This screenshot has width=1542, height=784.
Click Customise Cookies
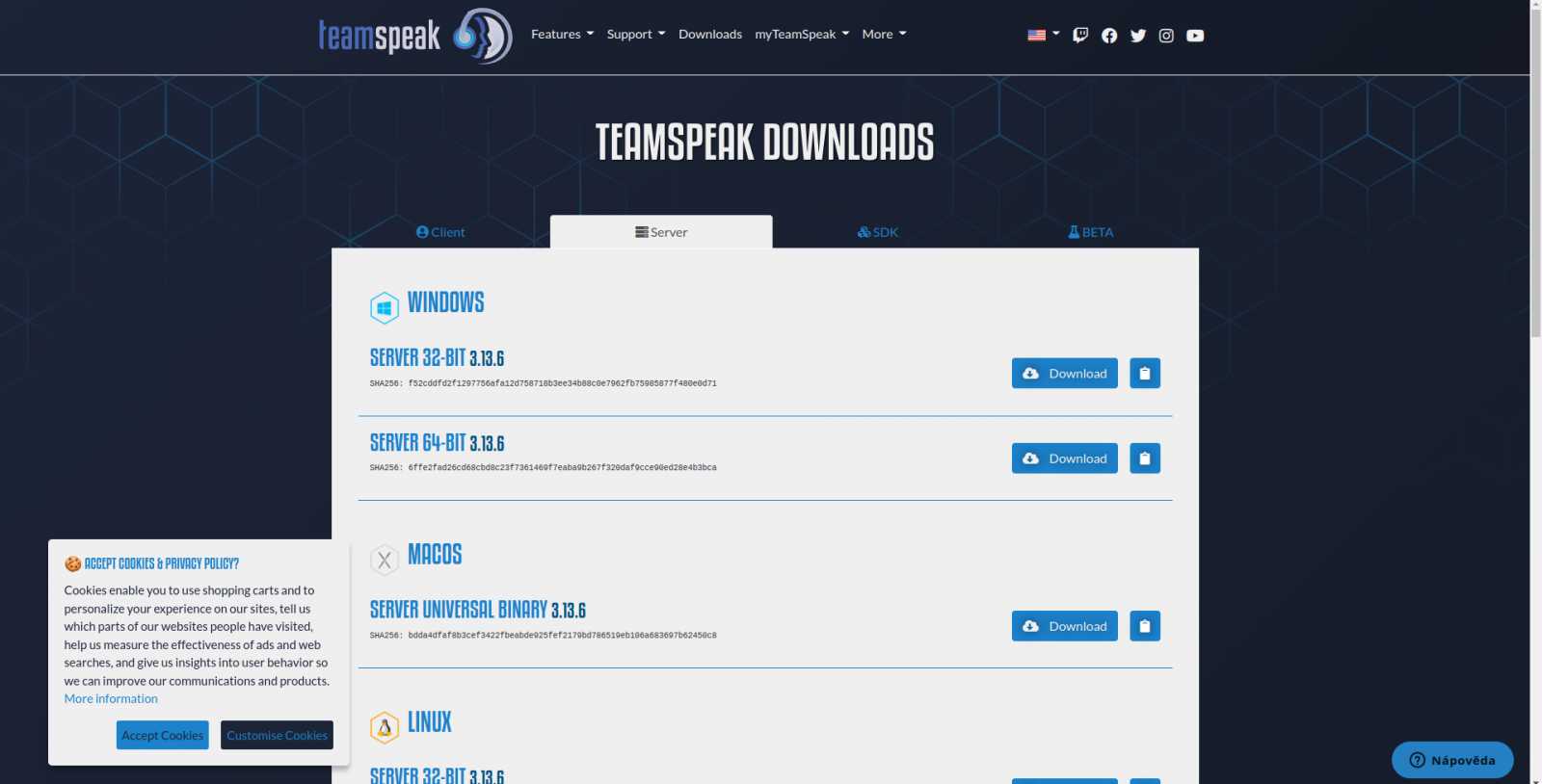click(x=277, y=735)
